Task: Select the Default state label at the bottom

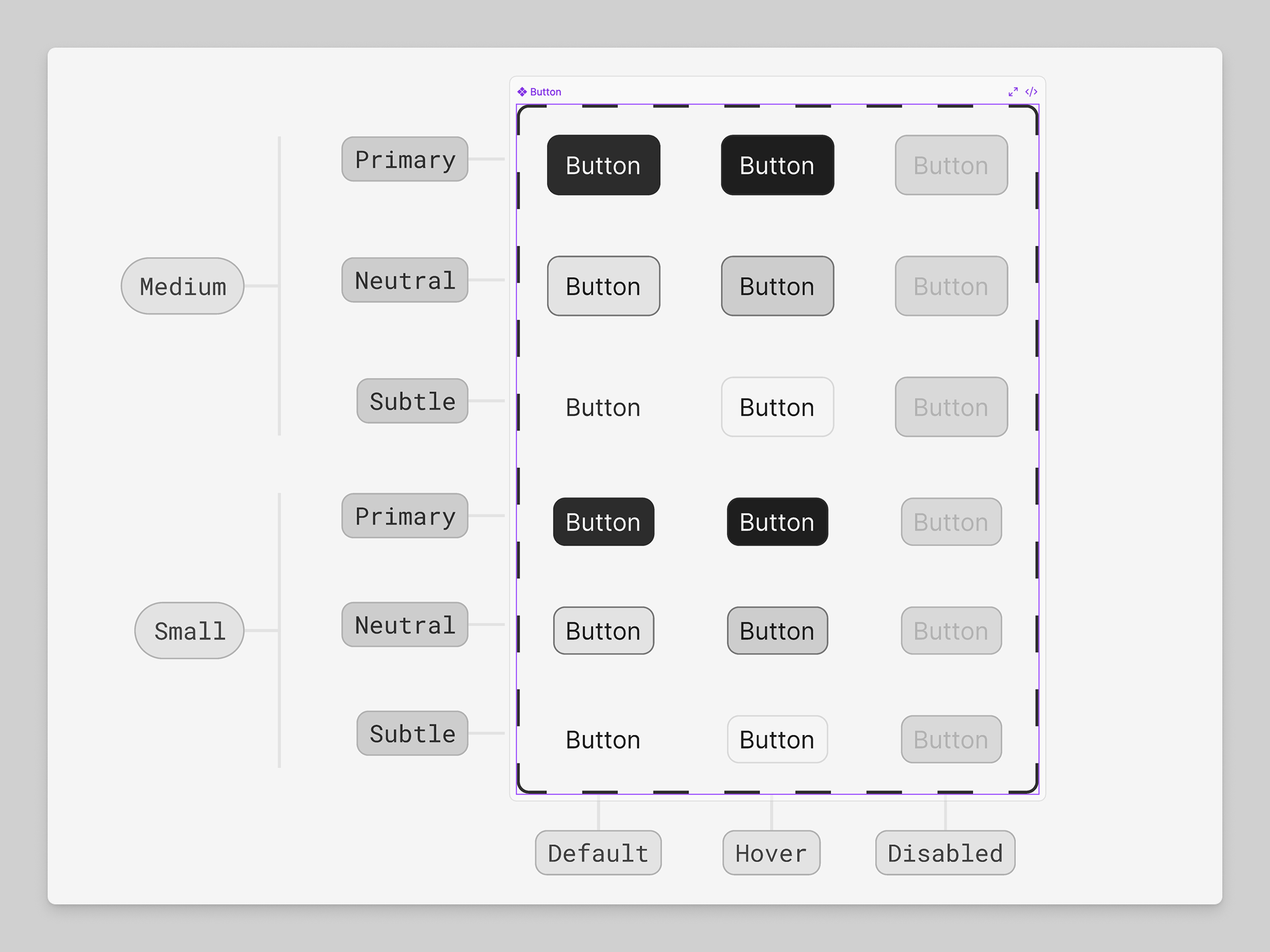Action: coord(597,853)
